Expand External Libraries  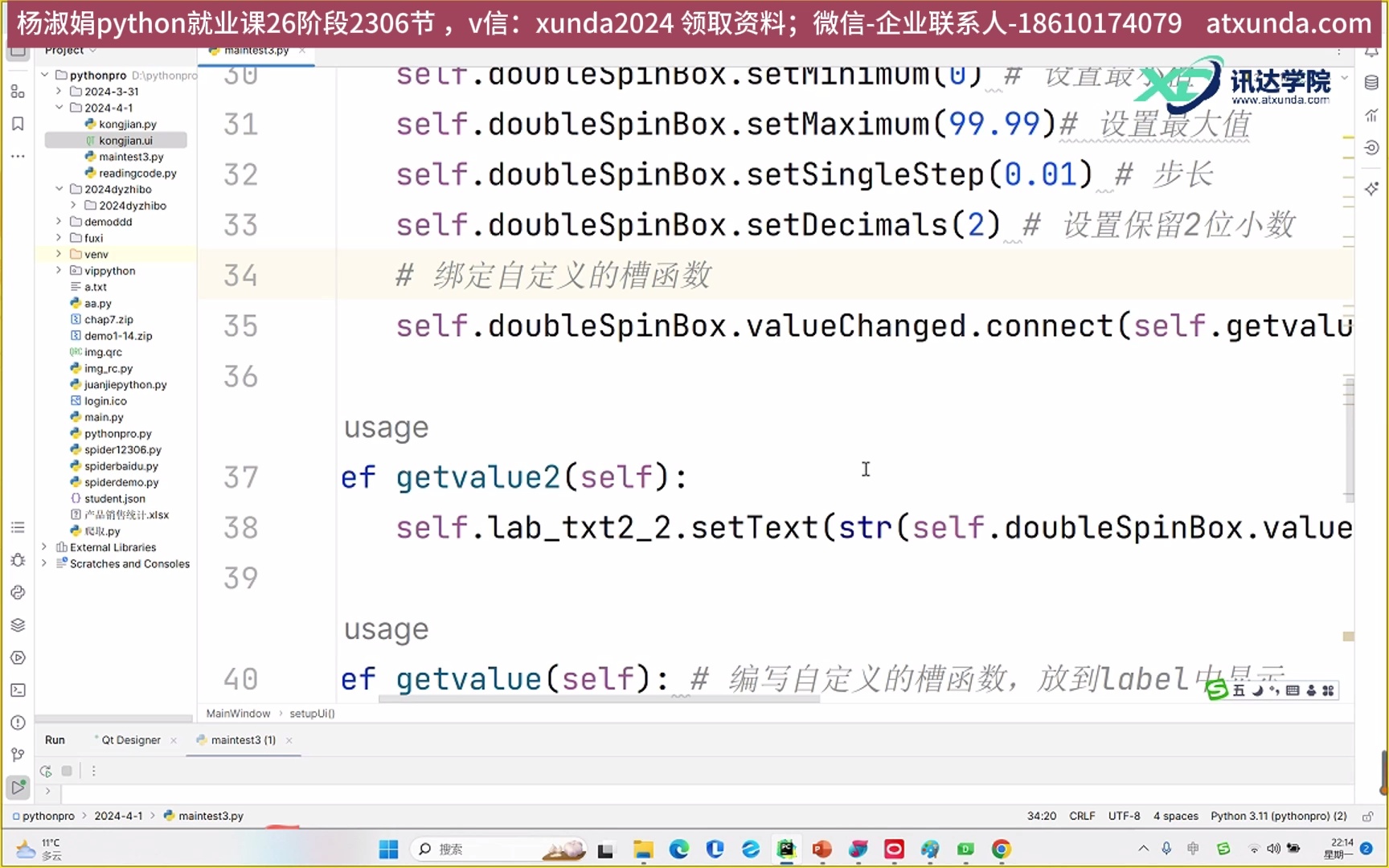[x=43, y=547]
